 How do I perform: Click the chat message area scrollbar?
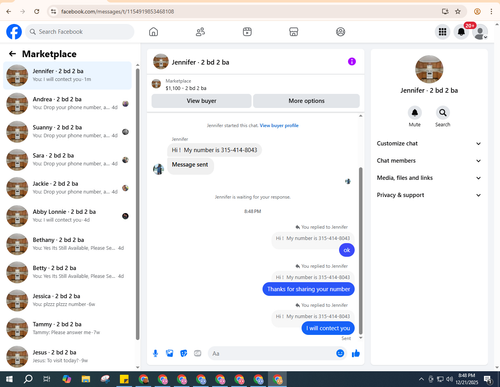coord(360,250)
